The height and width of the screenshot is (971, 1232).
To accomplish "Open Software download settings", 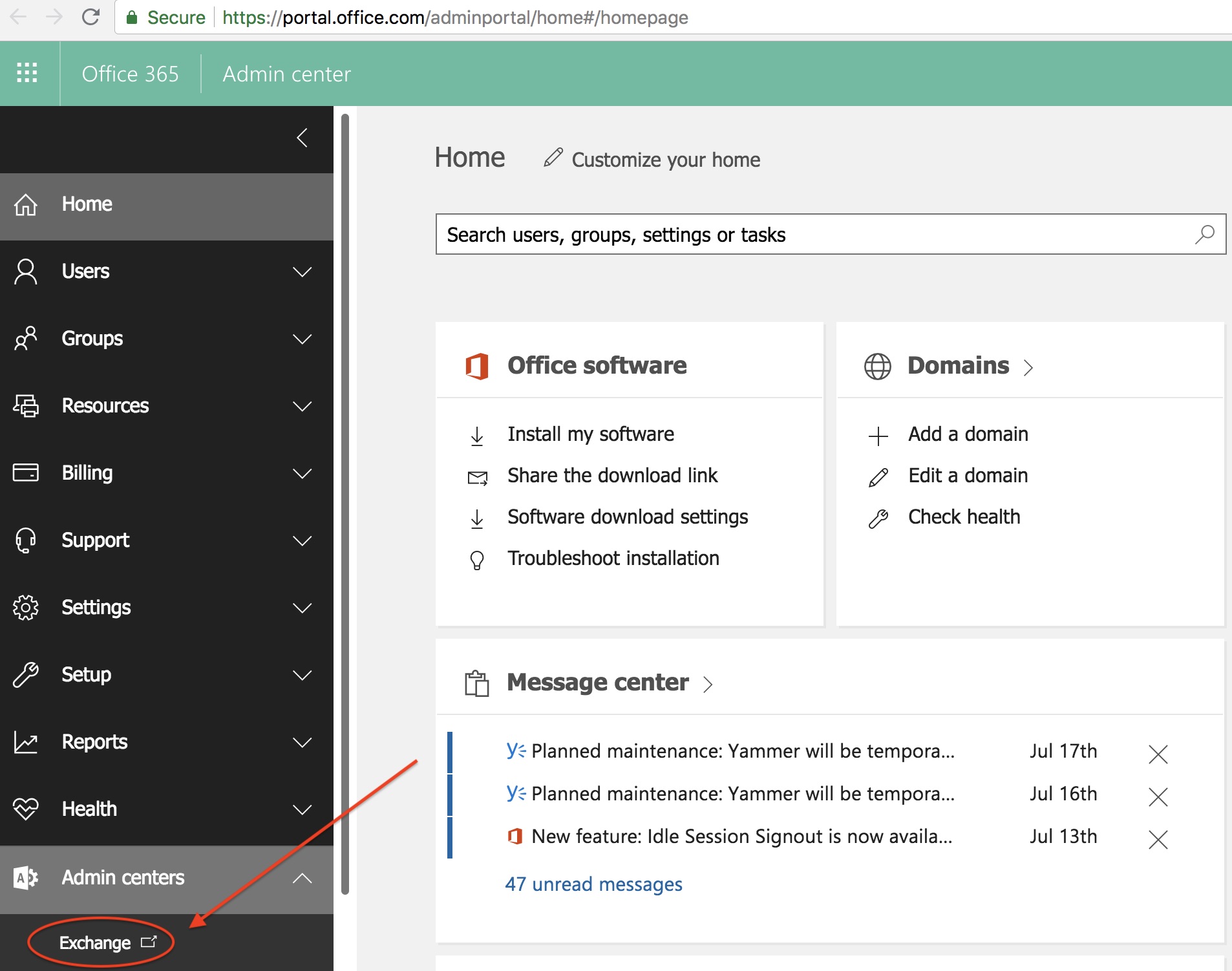I will 628,517.
